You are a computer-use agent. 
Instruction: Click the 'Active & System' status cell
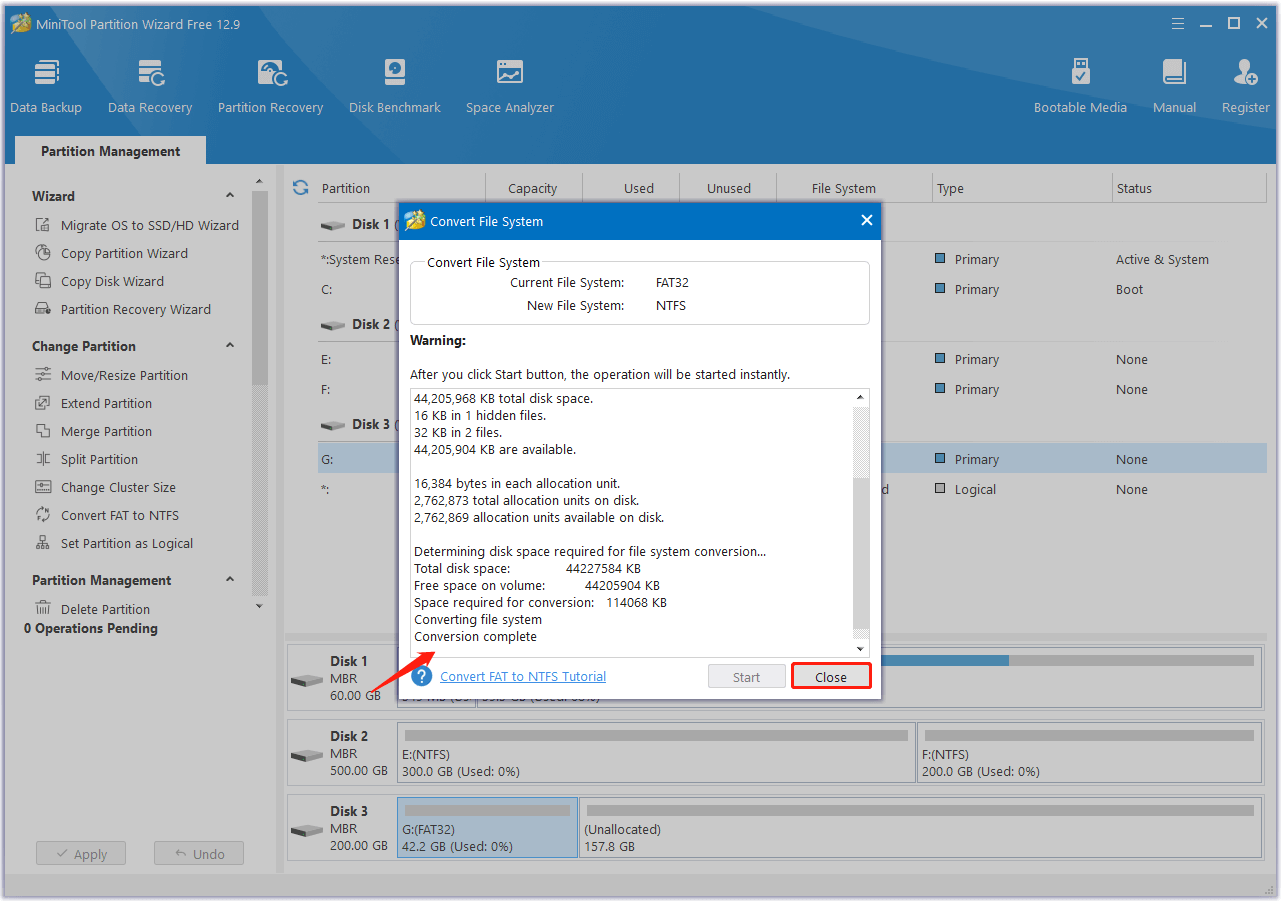1162,259
